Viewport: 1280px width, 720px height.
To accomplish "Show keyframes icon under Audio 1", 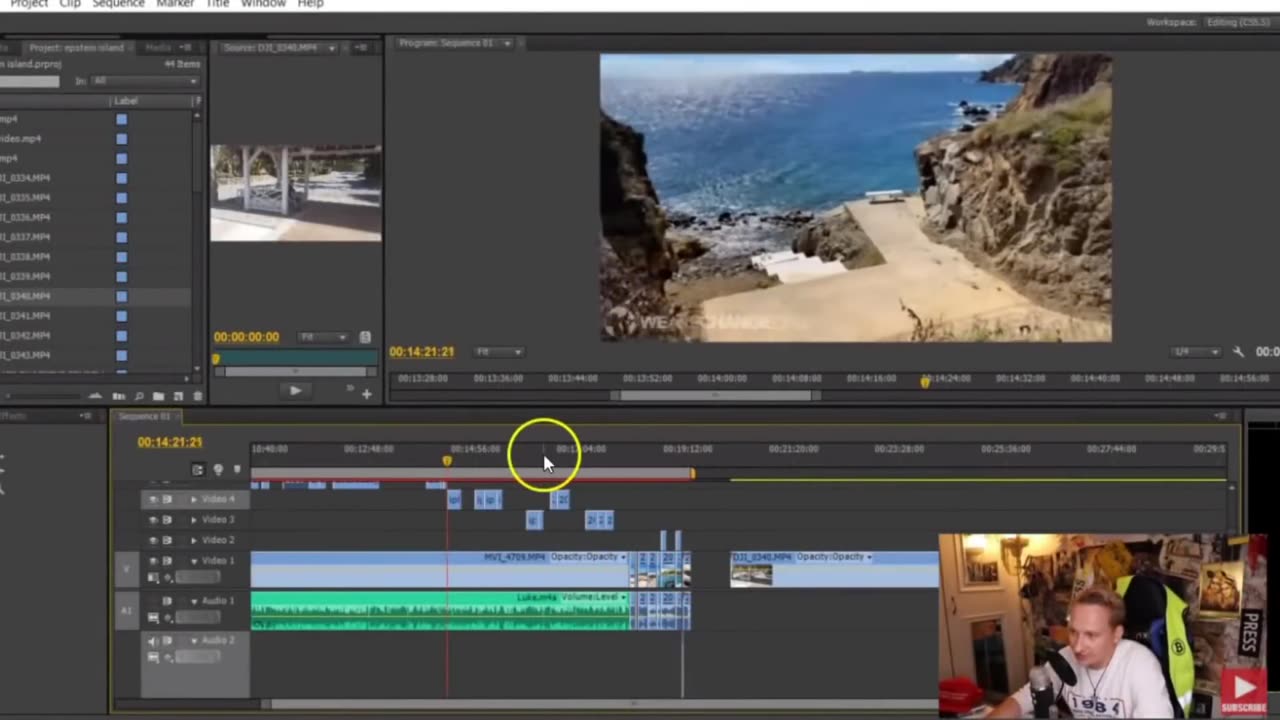I will 168,618.
